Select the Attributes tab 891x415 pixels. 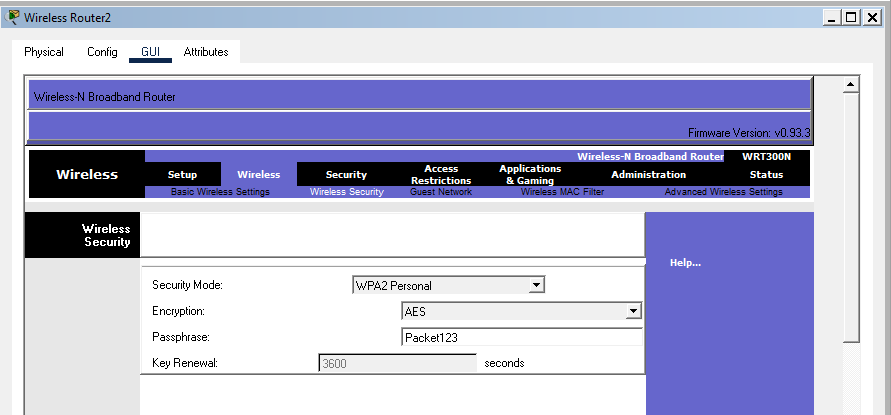click(x=206, y=52)
